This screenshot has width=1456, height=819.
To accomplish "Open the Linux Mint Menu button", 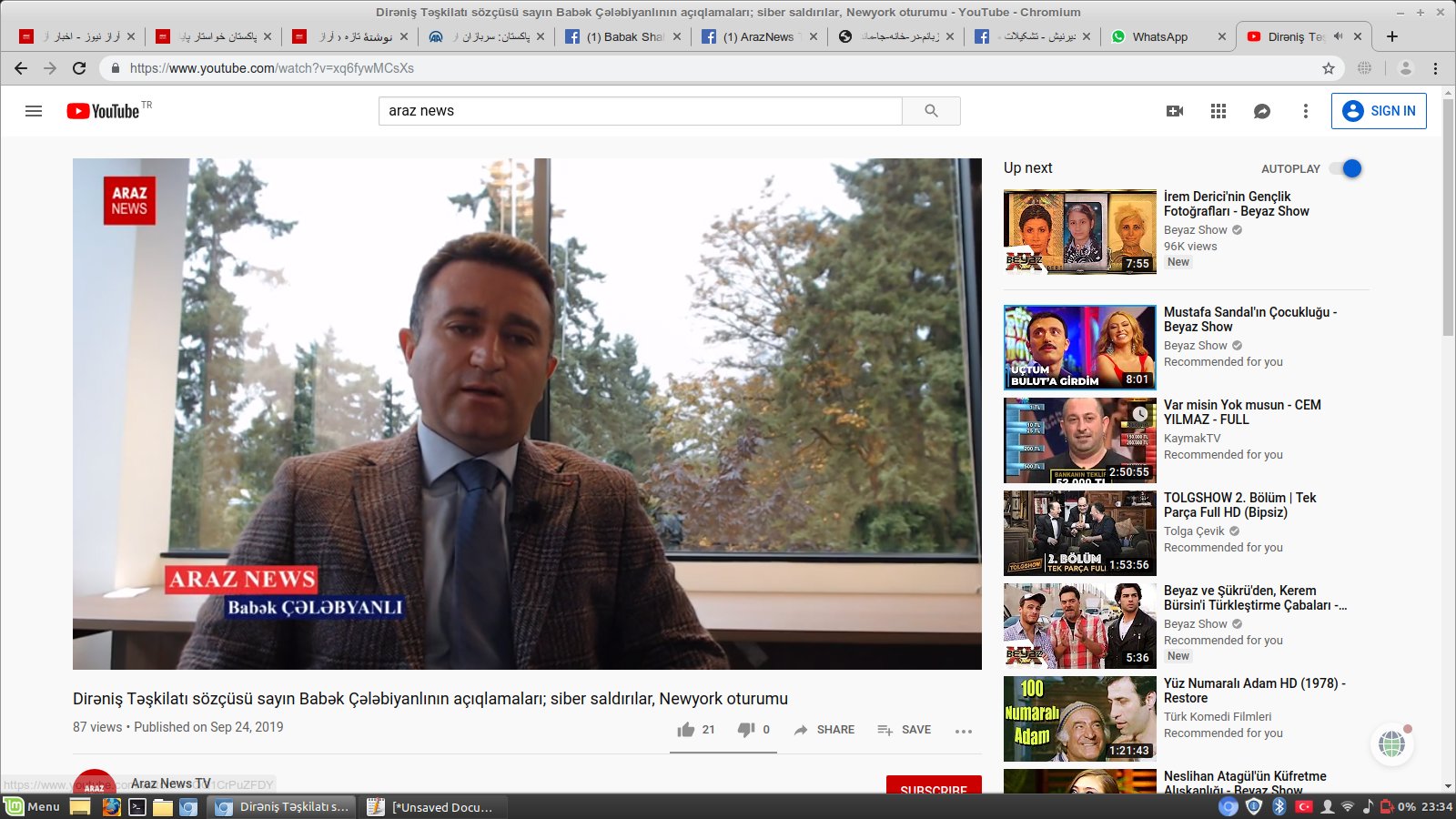I will [x=33, y=806].
